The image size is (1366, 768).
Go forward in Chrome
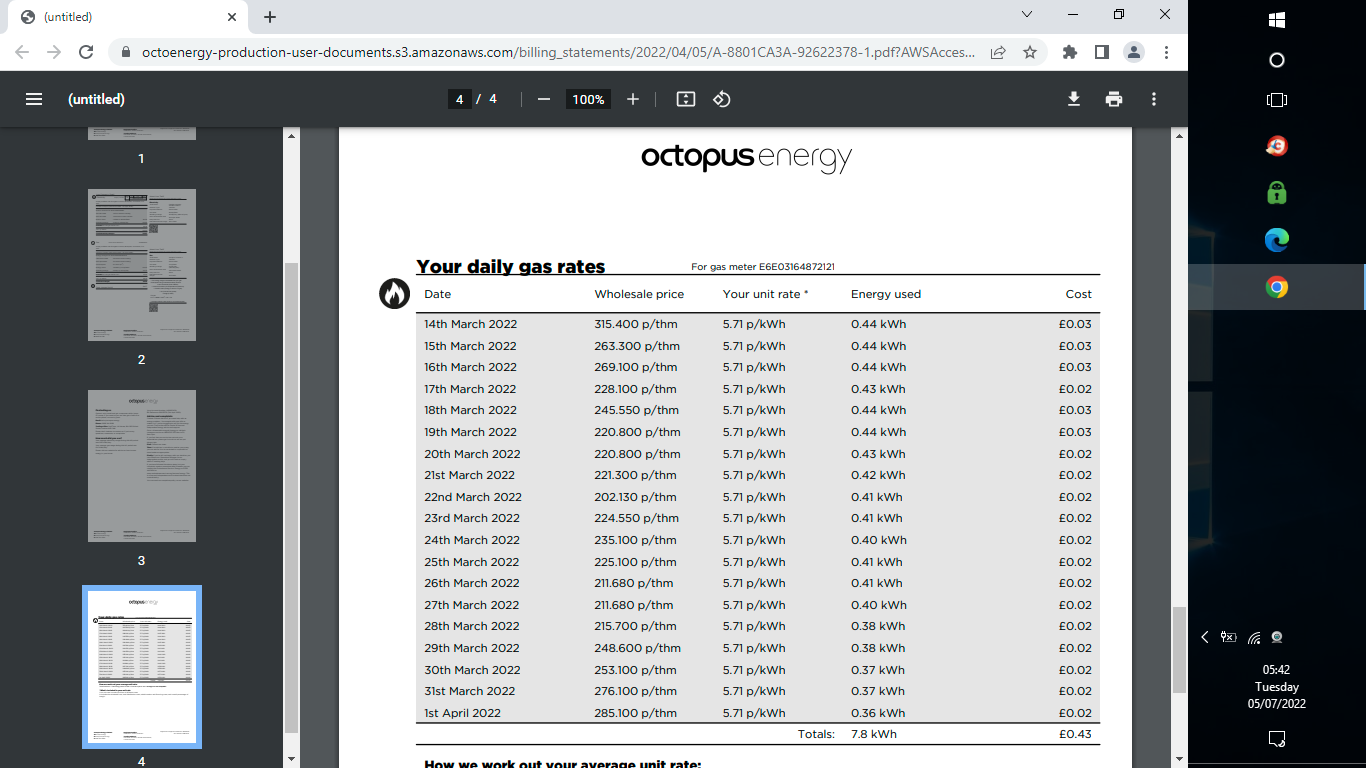54,52
